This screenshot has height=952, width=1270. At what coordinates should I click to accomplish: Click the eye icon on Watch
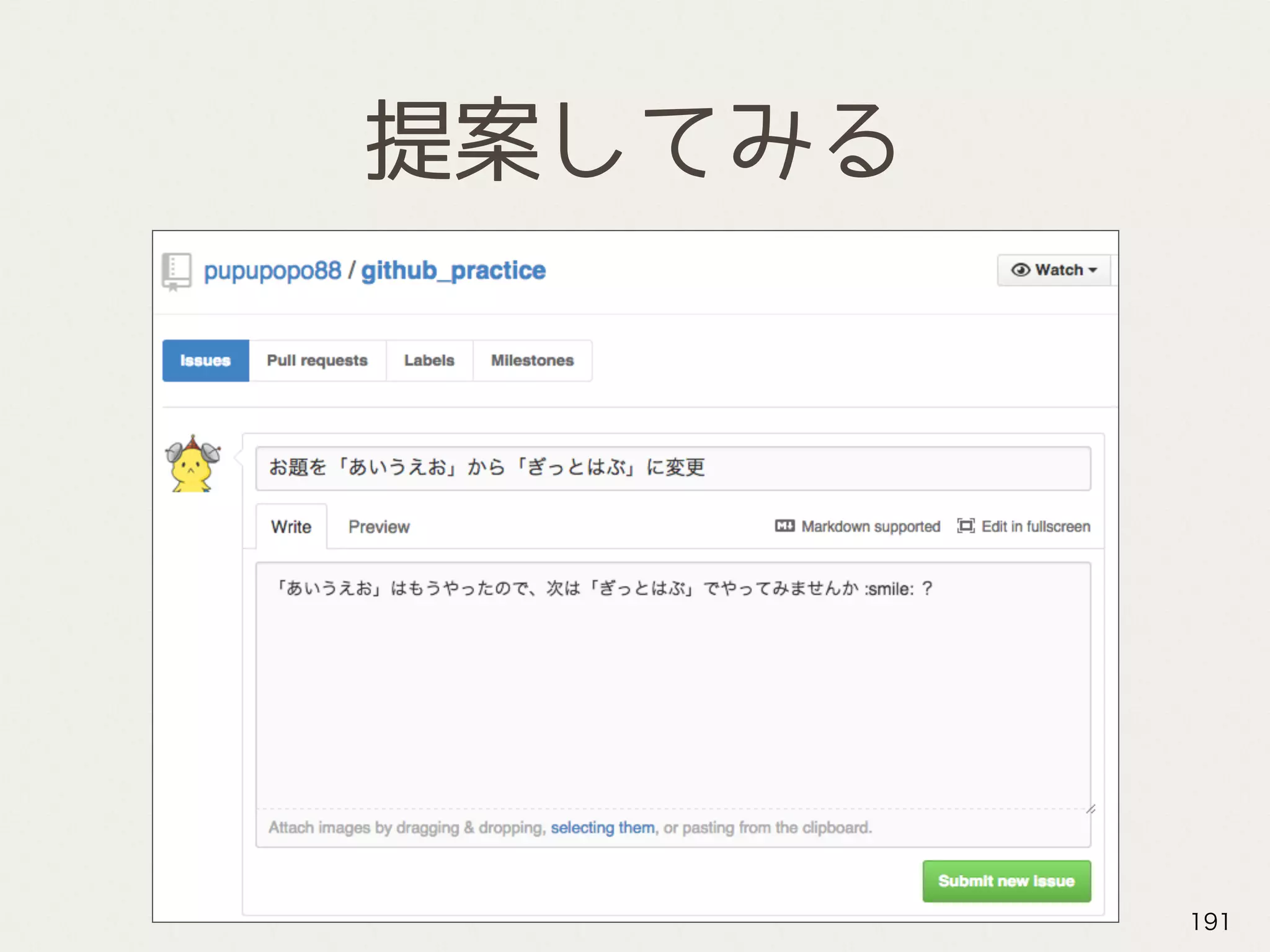[x=1020, y=270]
